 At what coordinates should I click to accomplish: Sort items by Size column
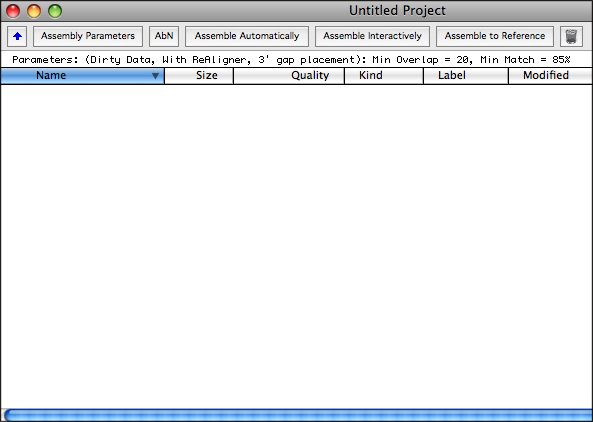pos(199,76)
